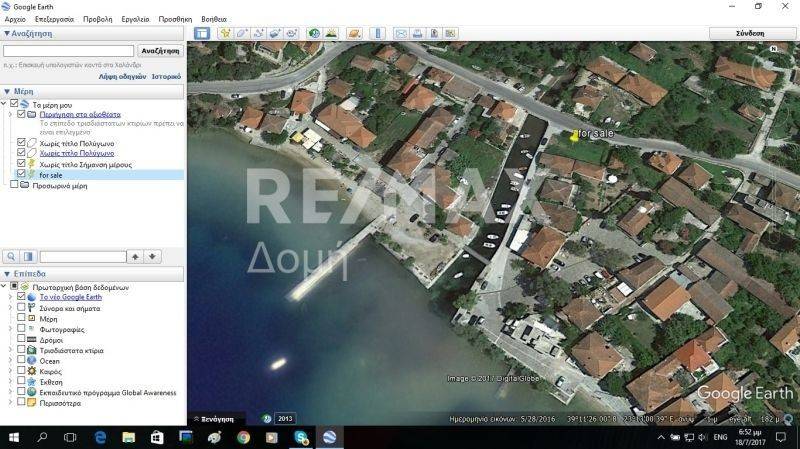
Task: Collapse the Επίπεδα layers panel
Action: point(6,273)
